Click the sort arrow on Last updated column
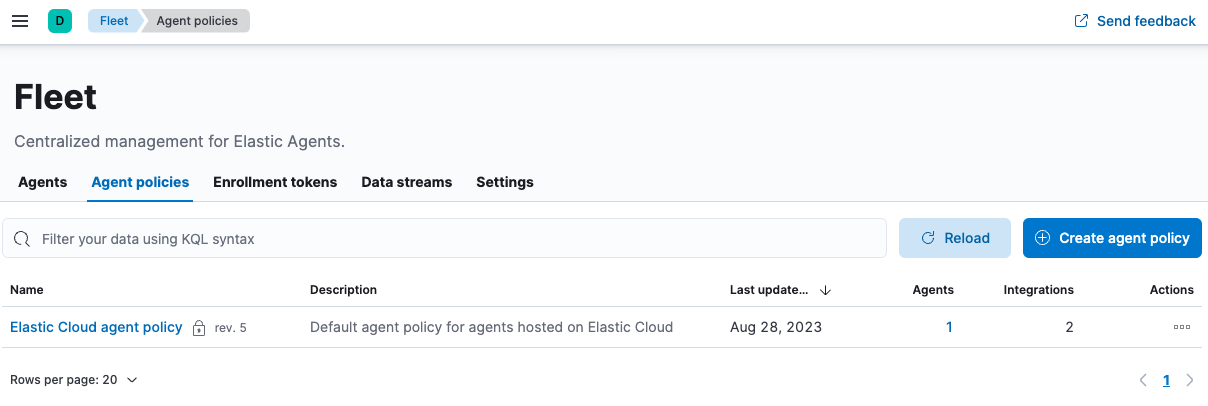The width and height of the screenshot is (1208, 406). click(825, 290)
